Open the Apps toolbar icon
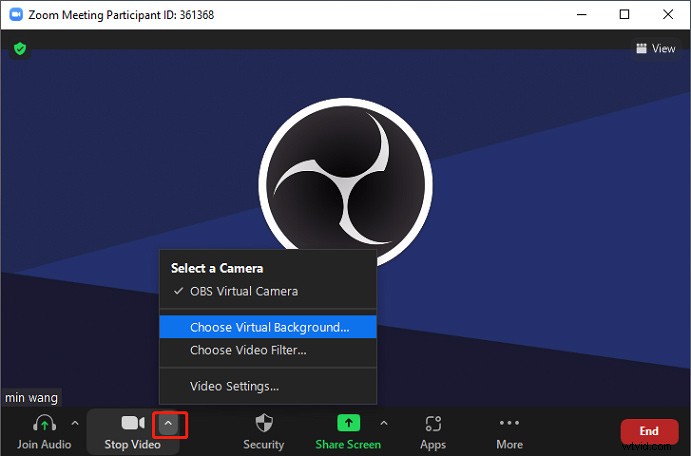Image resolution: width=691 pixels, height=456 pixels. pos(433,423)
